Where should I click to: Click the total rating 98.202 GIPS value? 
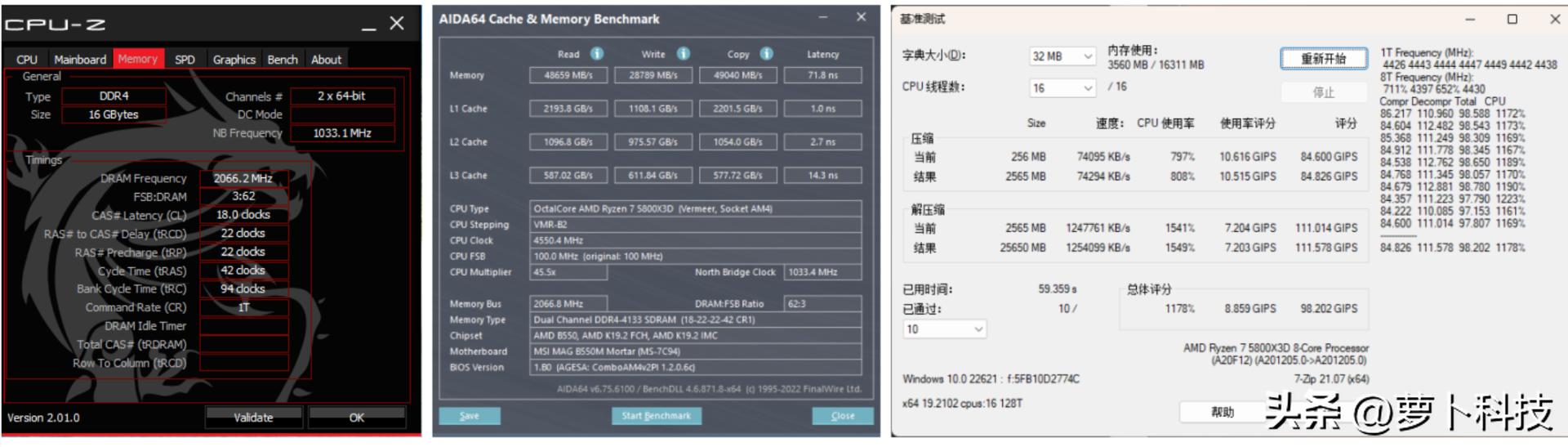[1329, 309]
